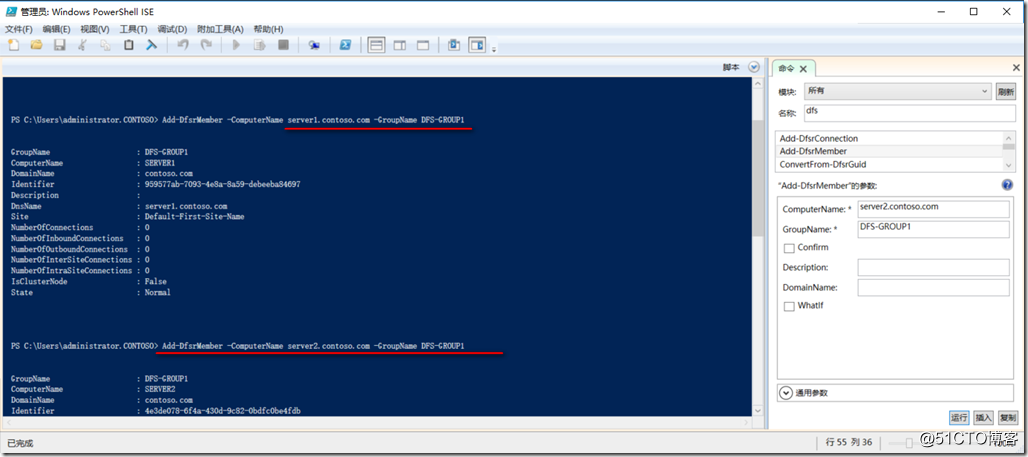The image size is (1028, 457).
Task: Clear the console pane
Action: [x=151, y=45]
